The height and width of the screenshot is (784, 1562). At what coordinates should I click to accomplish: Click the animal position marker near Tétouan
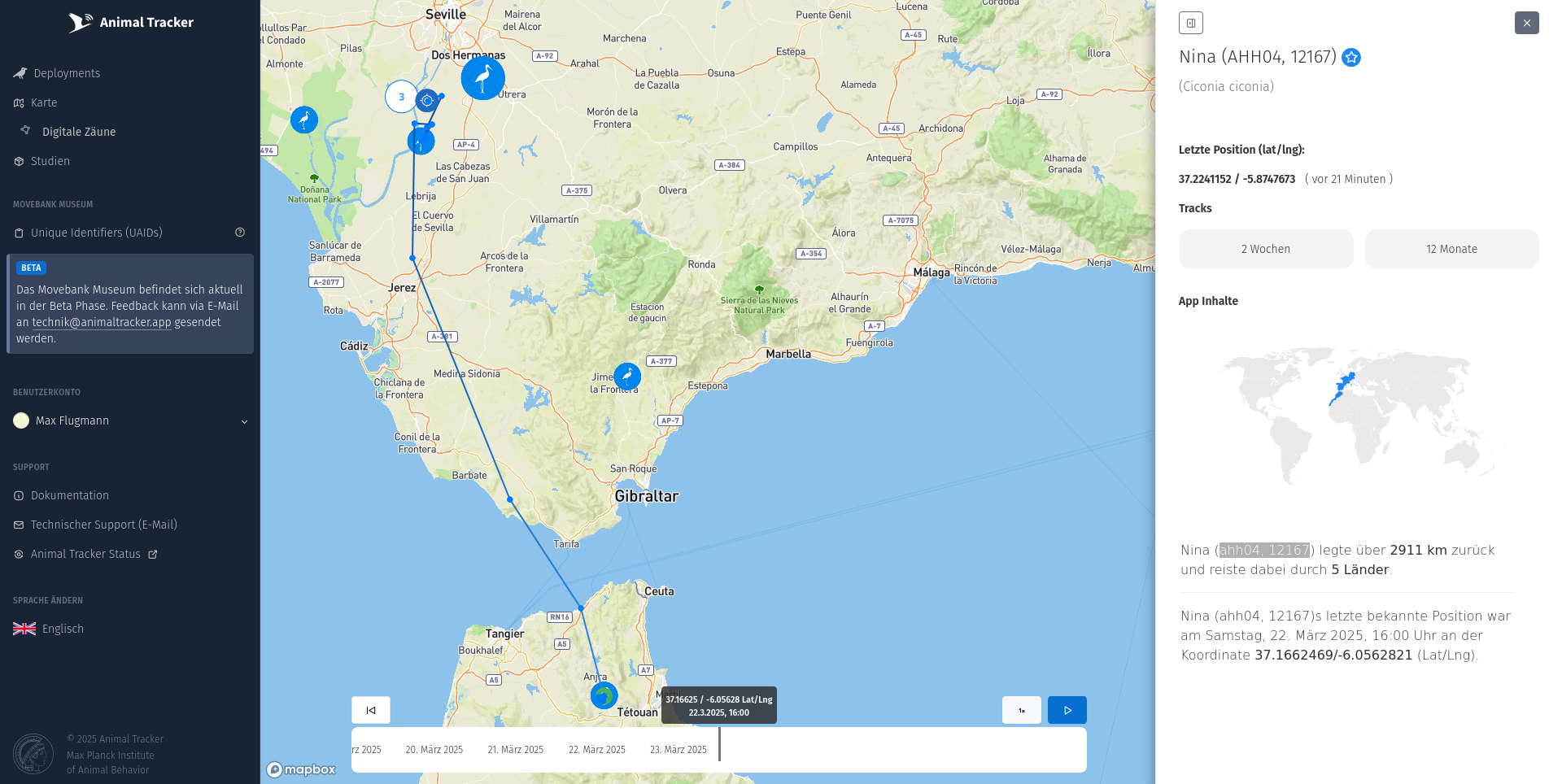(x=604, y=695)
